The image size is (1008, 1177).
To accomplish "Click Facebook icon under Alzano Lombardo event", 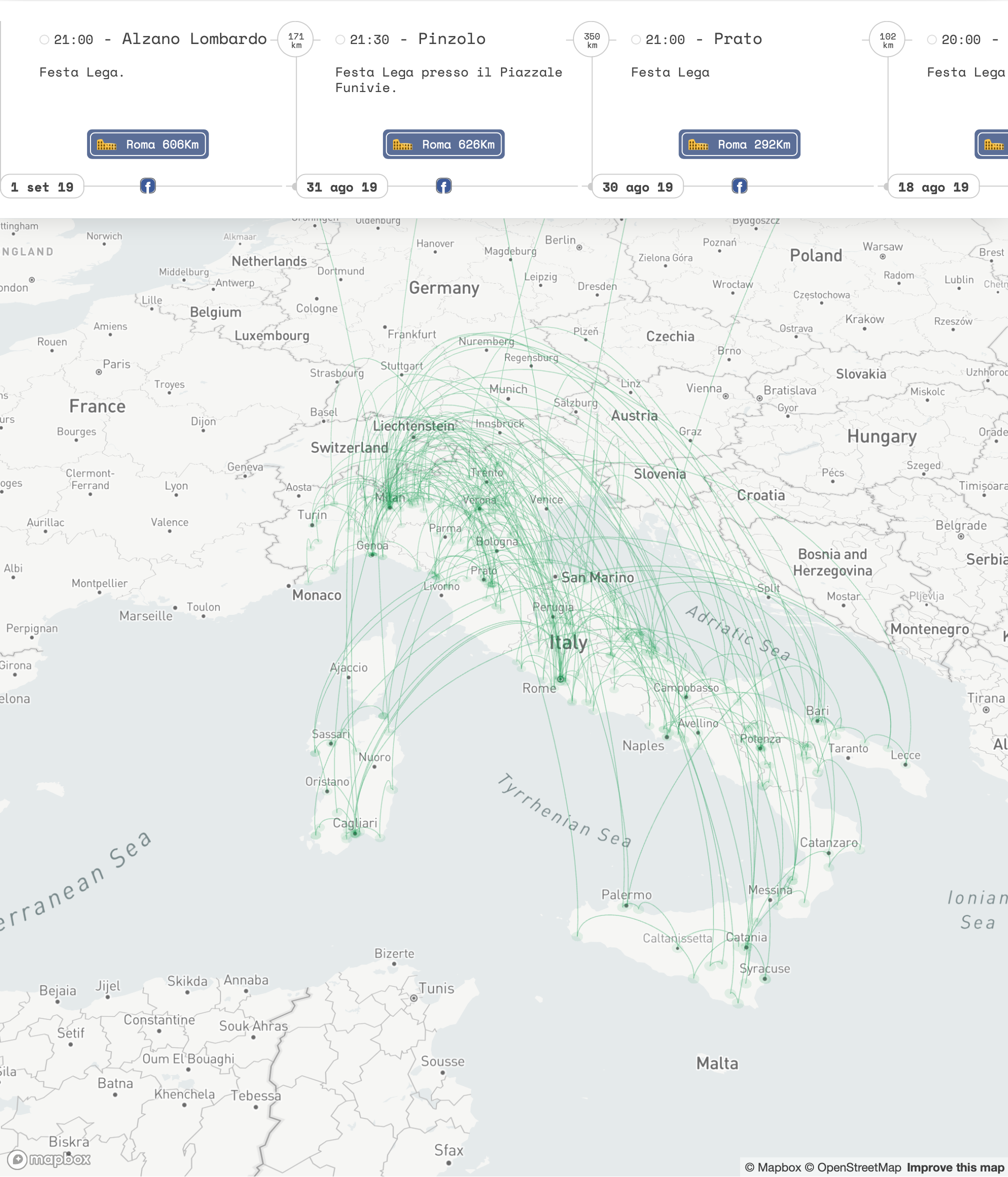I will 147,186.
